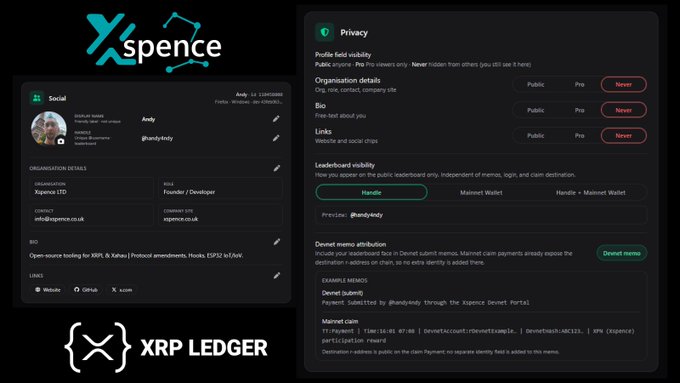The height and width of the screenshot is (383, 680).
Task: Edit the Bio via pencil icon
Action: [x=277, y=242]
